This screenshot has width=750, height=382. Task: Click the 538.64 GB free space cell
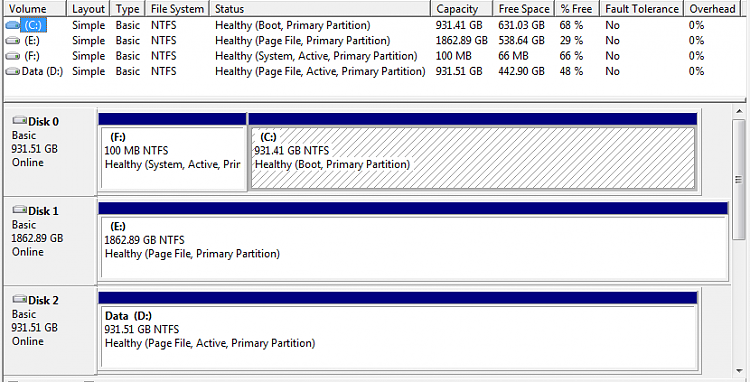(521, 41)
